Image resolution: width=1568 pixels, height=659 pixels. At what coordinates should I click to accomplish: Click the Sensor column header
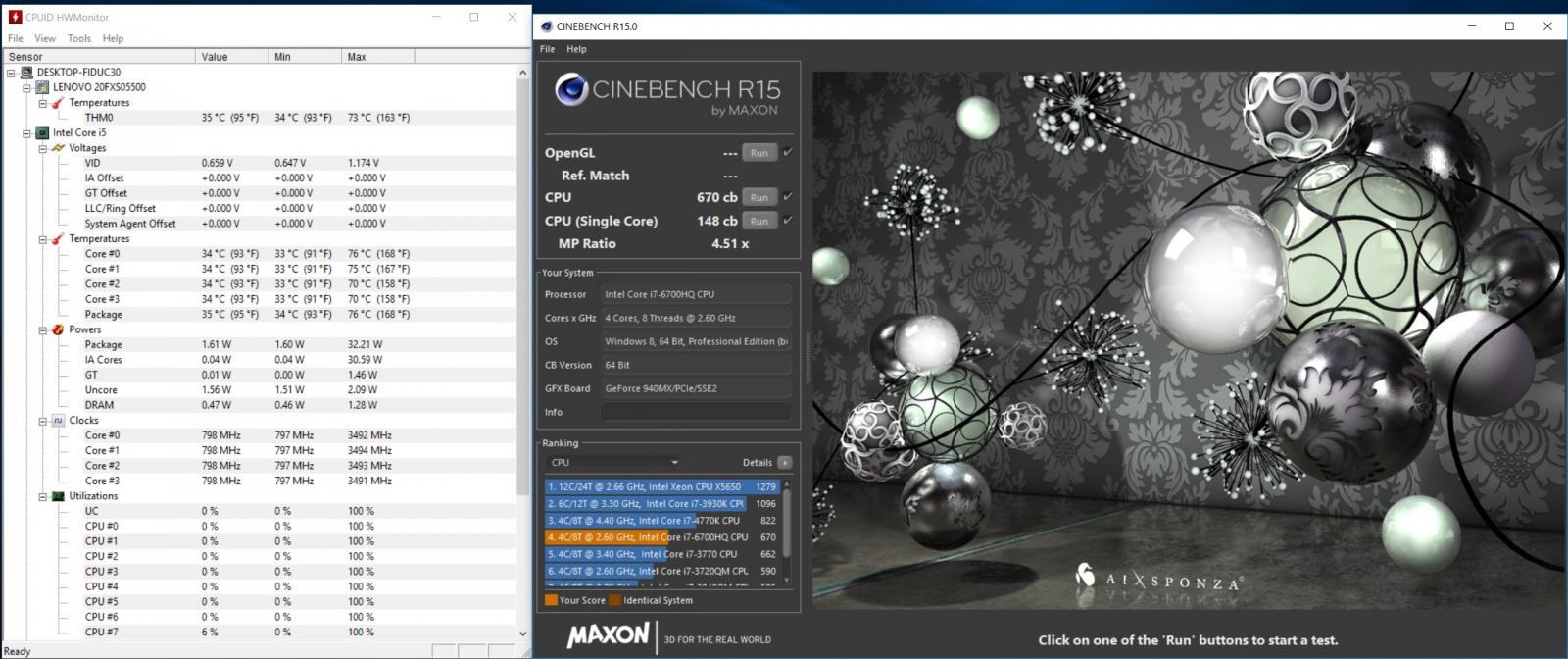99,57
